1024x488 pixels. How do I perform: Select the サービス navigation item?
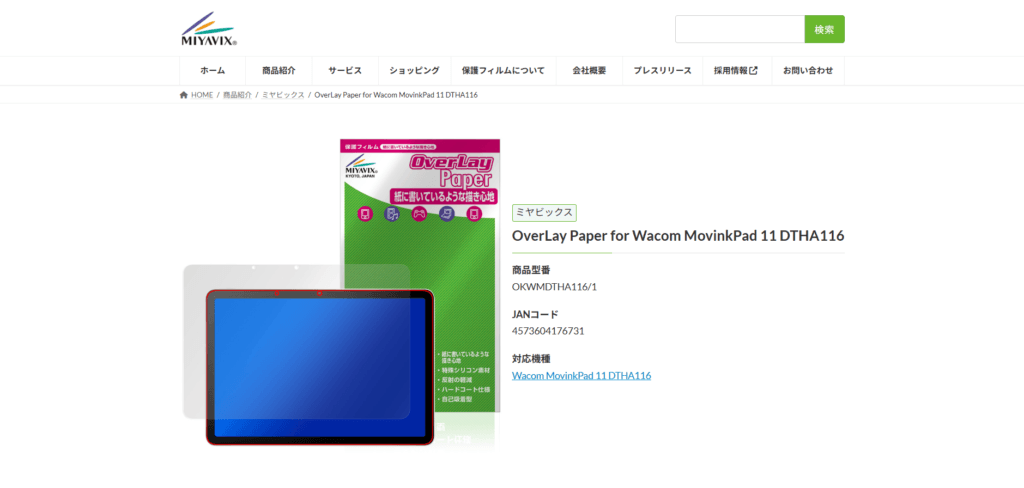click(x=345, y=71)
